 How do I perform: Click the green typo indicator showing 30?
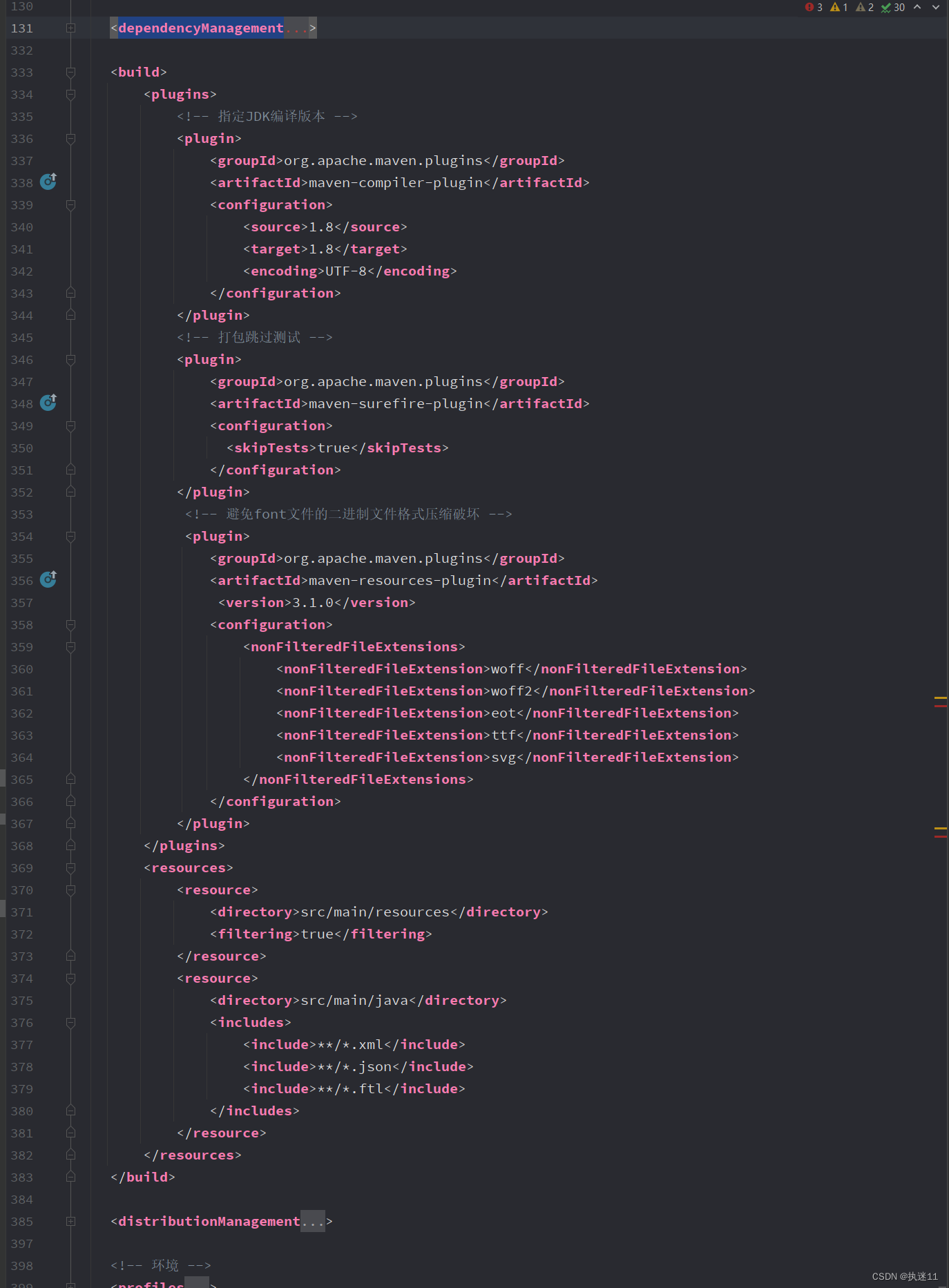[x=893, y=7]
